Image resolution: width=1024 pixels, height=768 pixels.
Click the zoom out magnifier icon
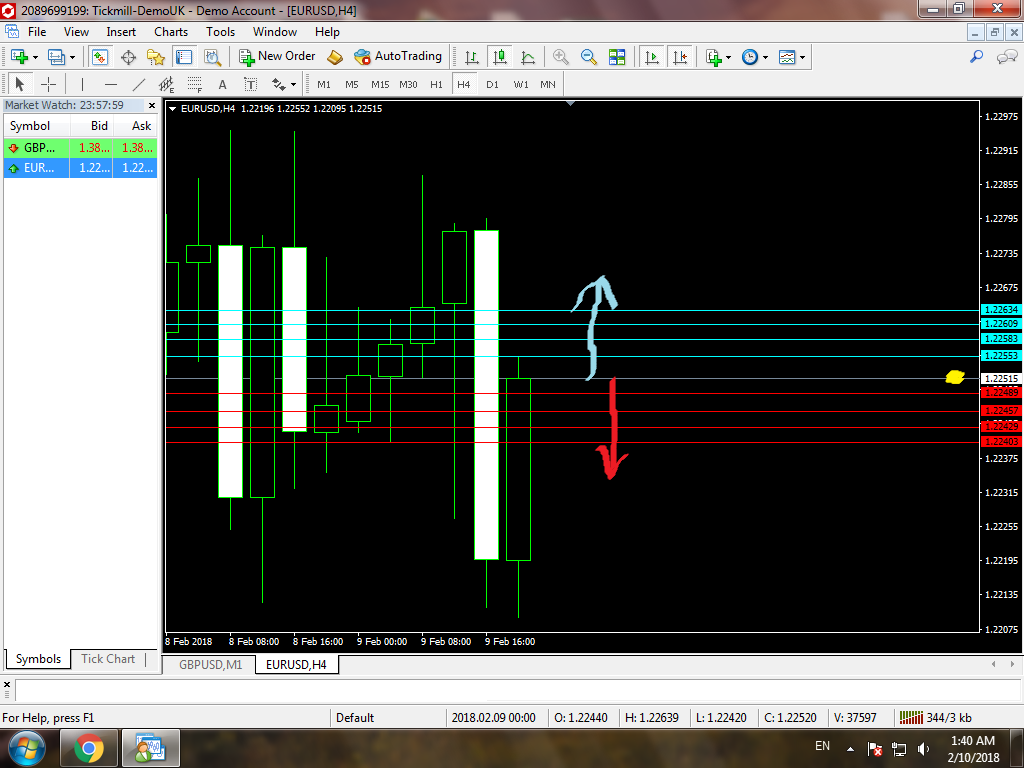(589, 57)
